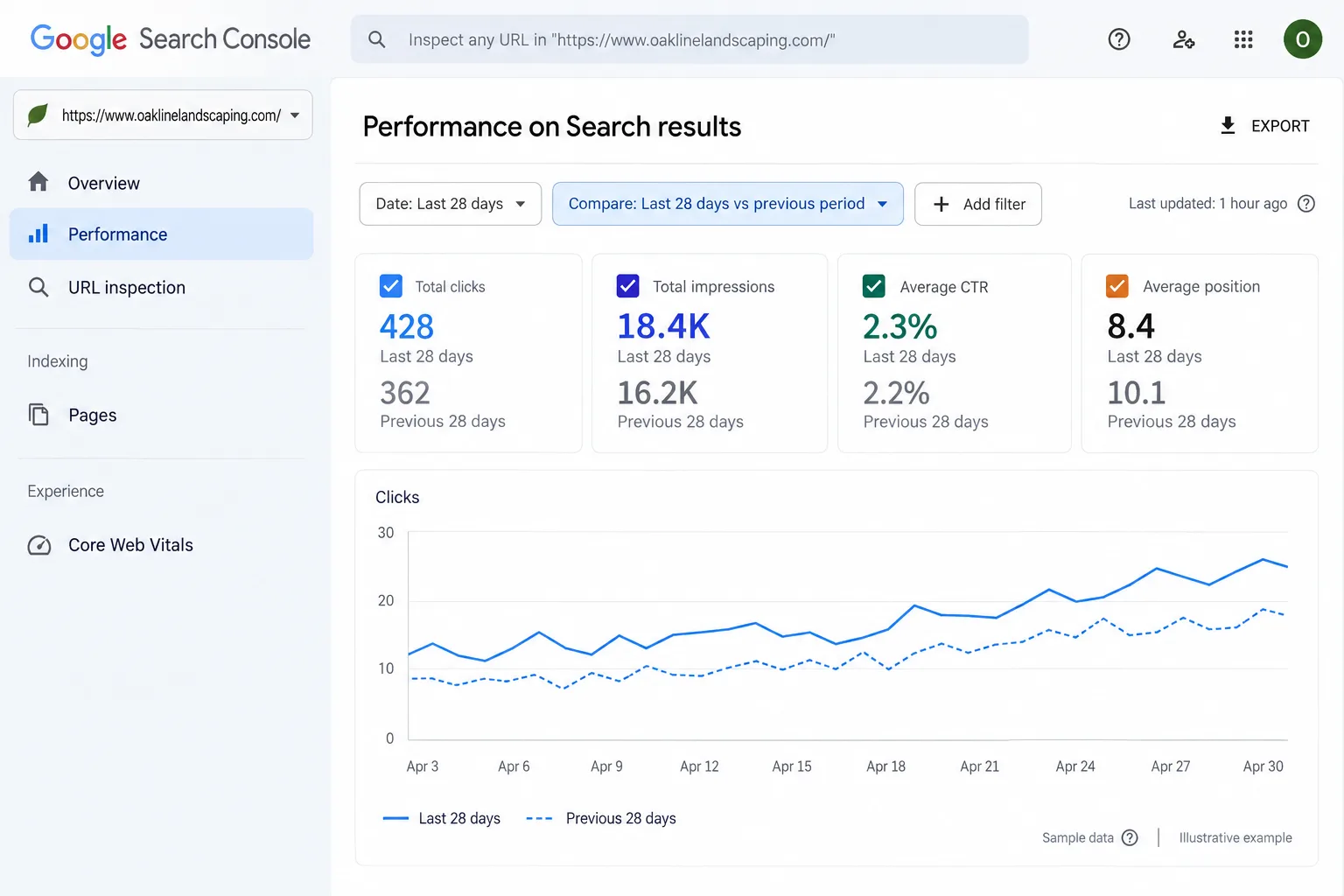1344x896 pixels.
Task: Open the Google apps grid icon
Action: coord(1243,39)
